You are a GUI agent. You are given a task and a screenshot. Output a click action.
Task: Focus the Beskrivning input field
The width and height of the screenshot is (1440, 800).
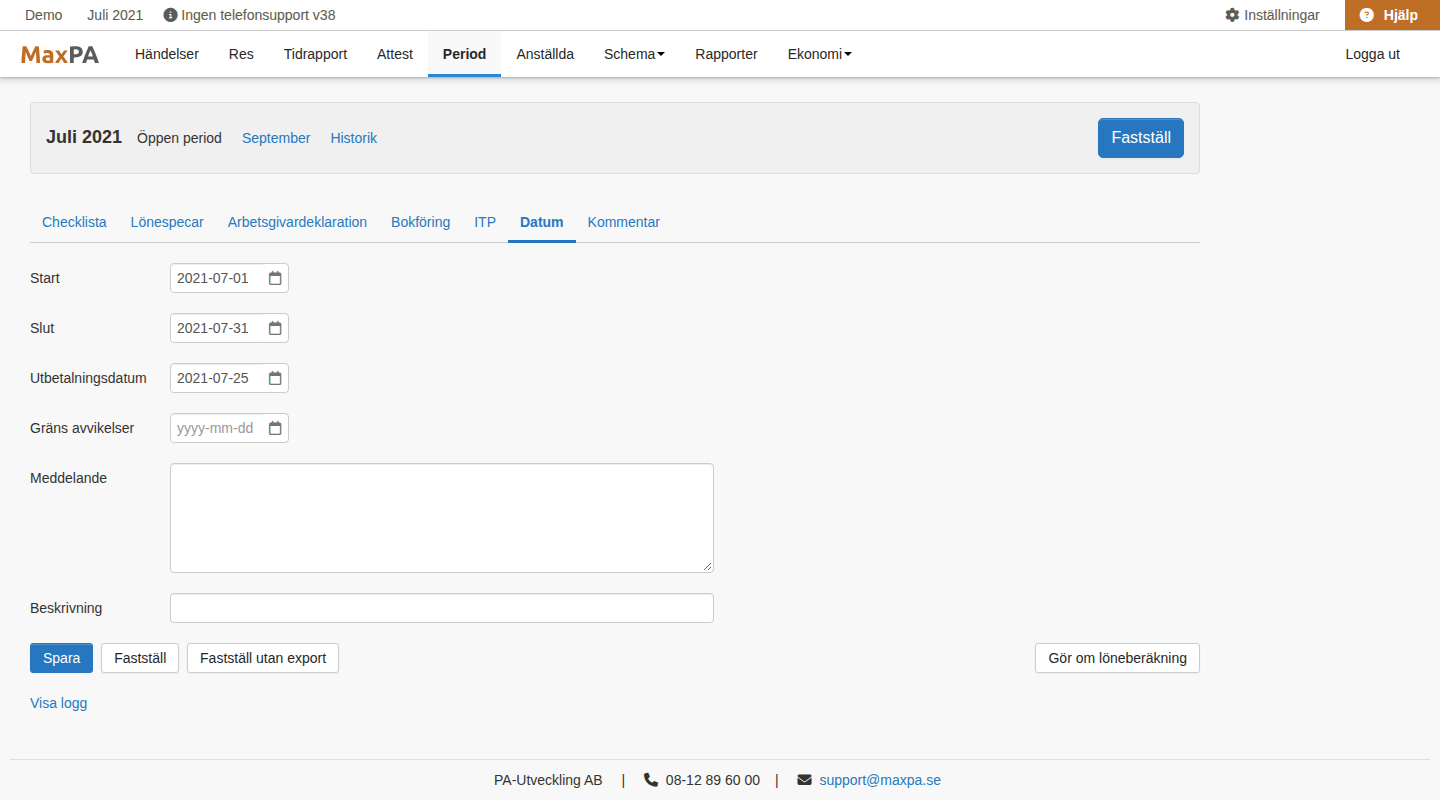442,608
